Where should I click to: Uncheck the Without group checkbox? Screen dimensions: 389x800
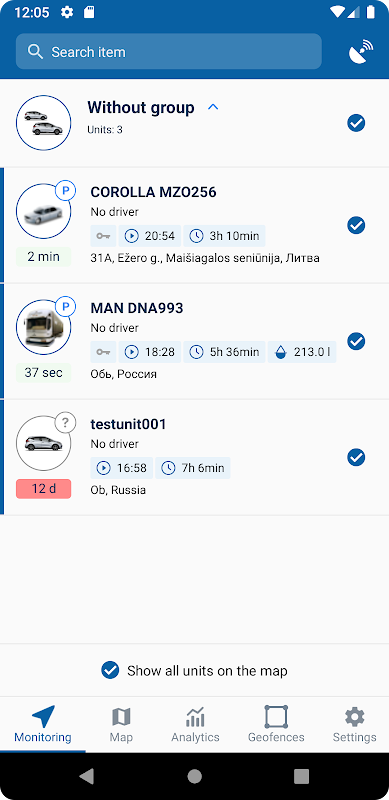pyautogui.click(x=356, y=123)
